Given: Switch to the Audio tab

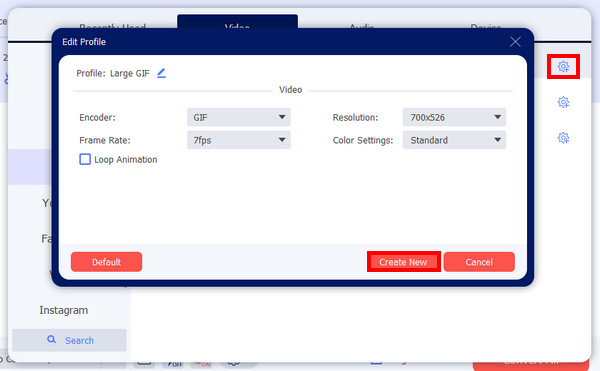Looking at the screenshot, I should (362, 25).
